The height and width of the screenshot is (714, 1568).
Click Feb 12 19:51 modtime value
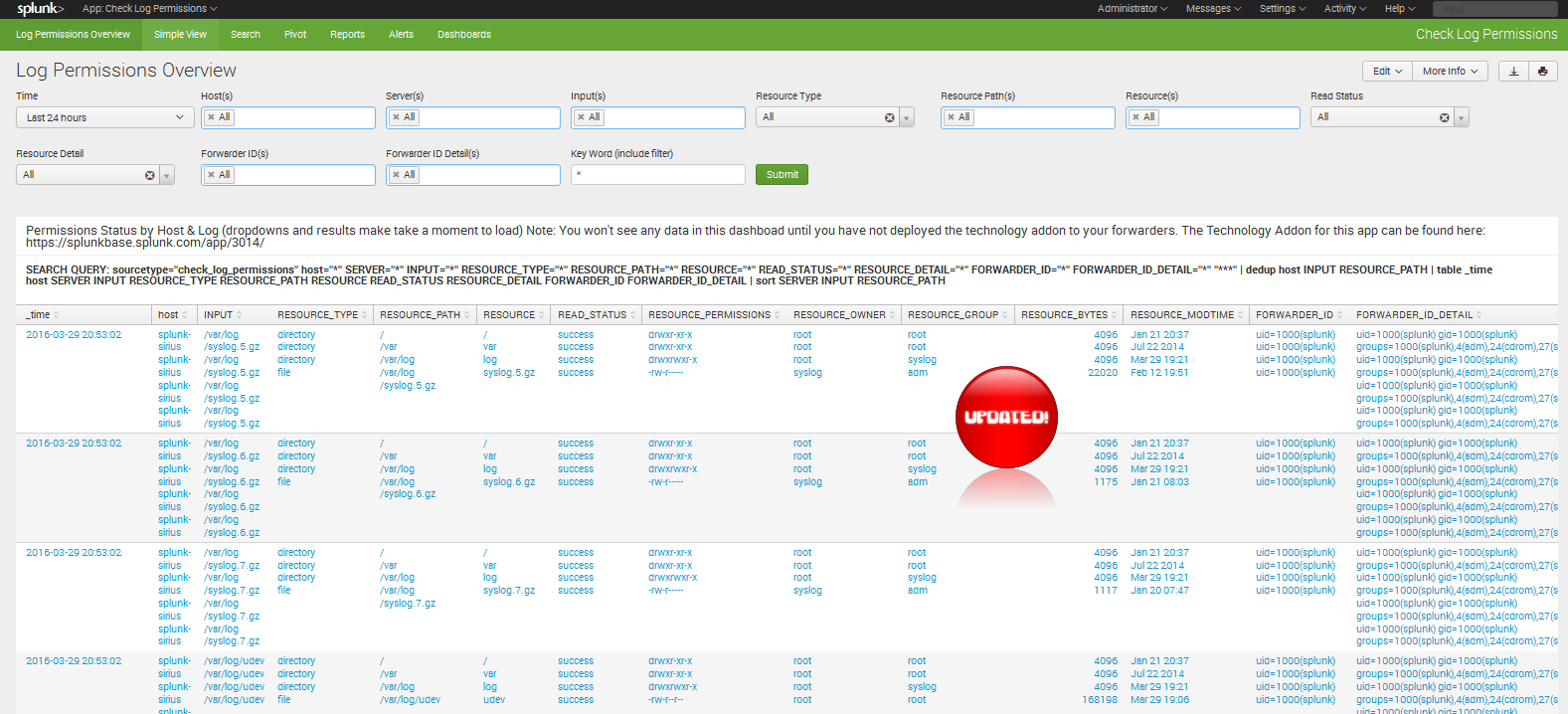pos(1159,373)
